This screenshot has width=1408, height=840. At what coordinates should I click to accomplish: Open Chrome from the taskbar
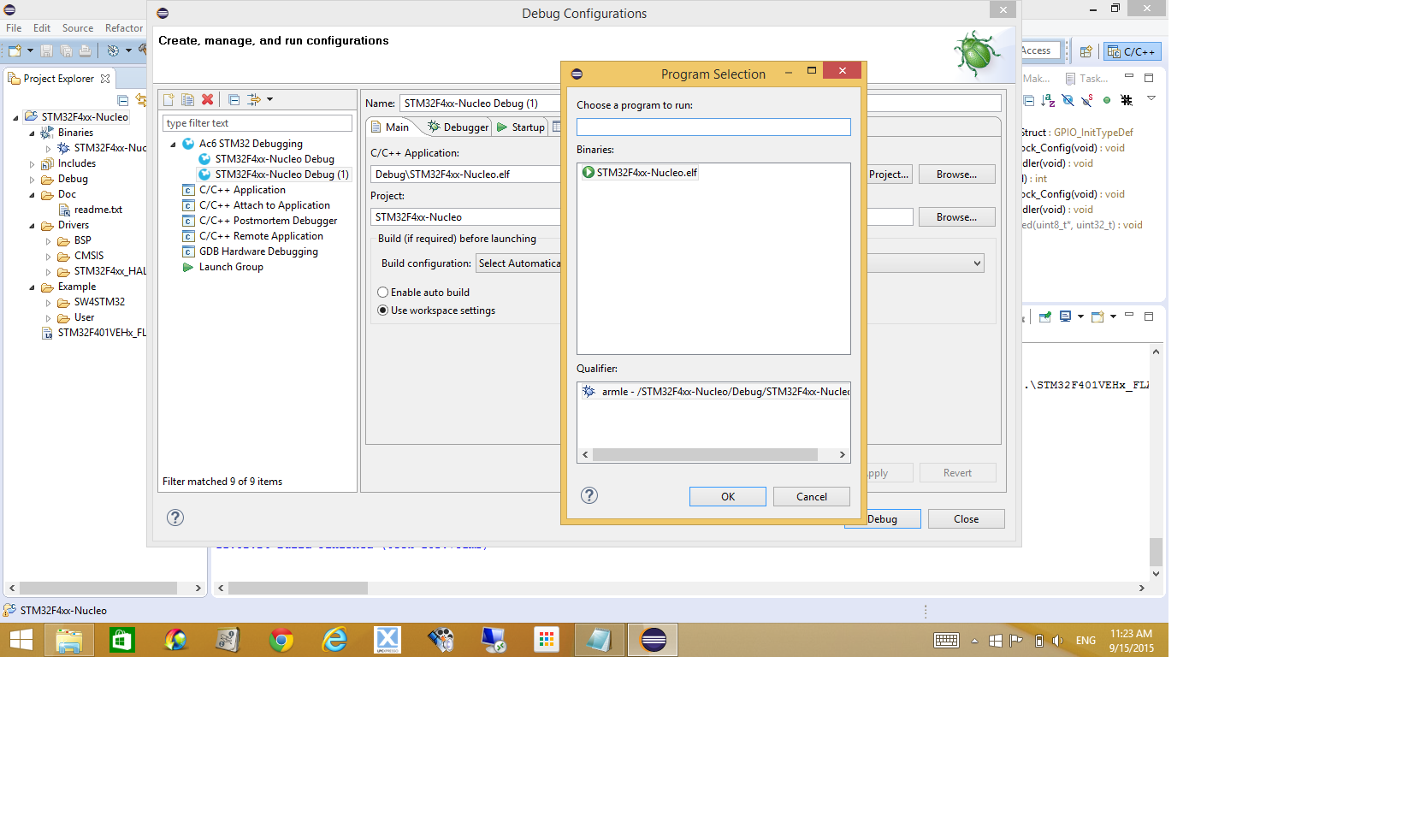[x=281, y=640]
